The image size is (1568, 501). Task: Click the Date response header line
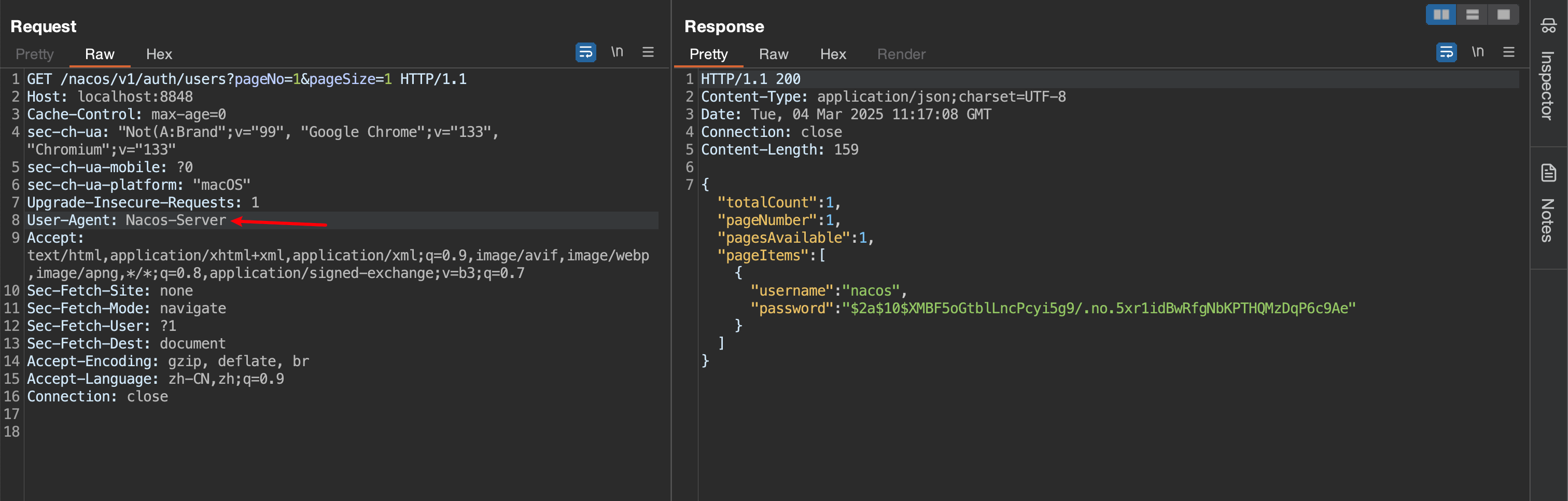point(846,115)
